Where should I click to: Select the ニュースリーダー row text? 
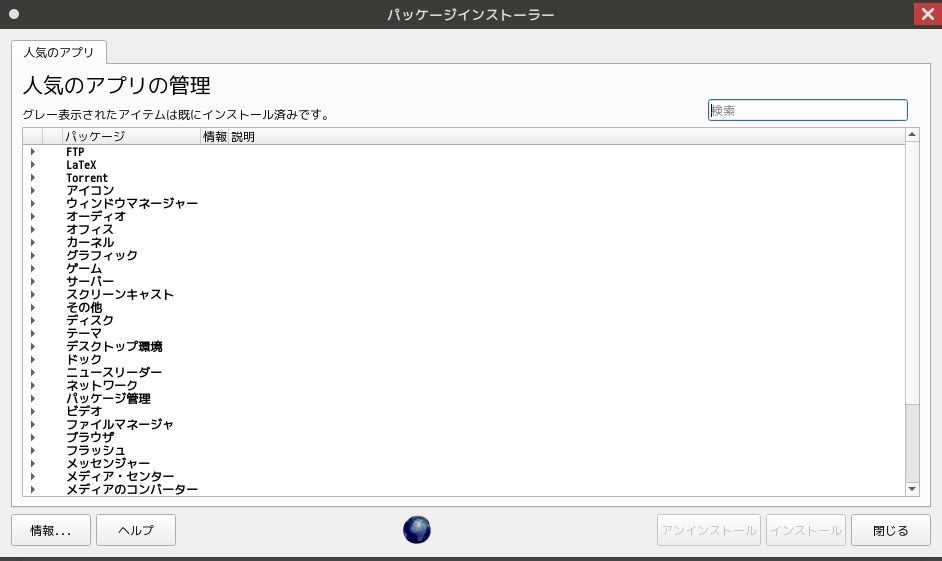[114, 372]
